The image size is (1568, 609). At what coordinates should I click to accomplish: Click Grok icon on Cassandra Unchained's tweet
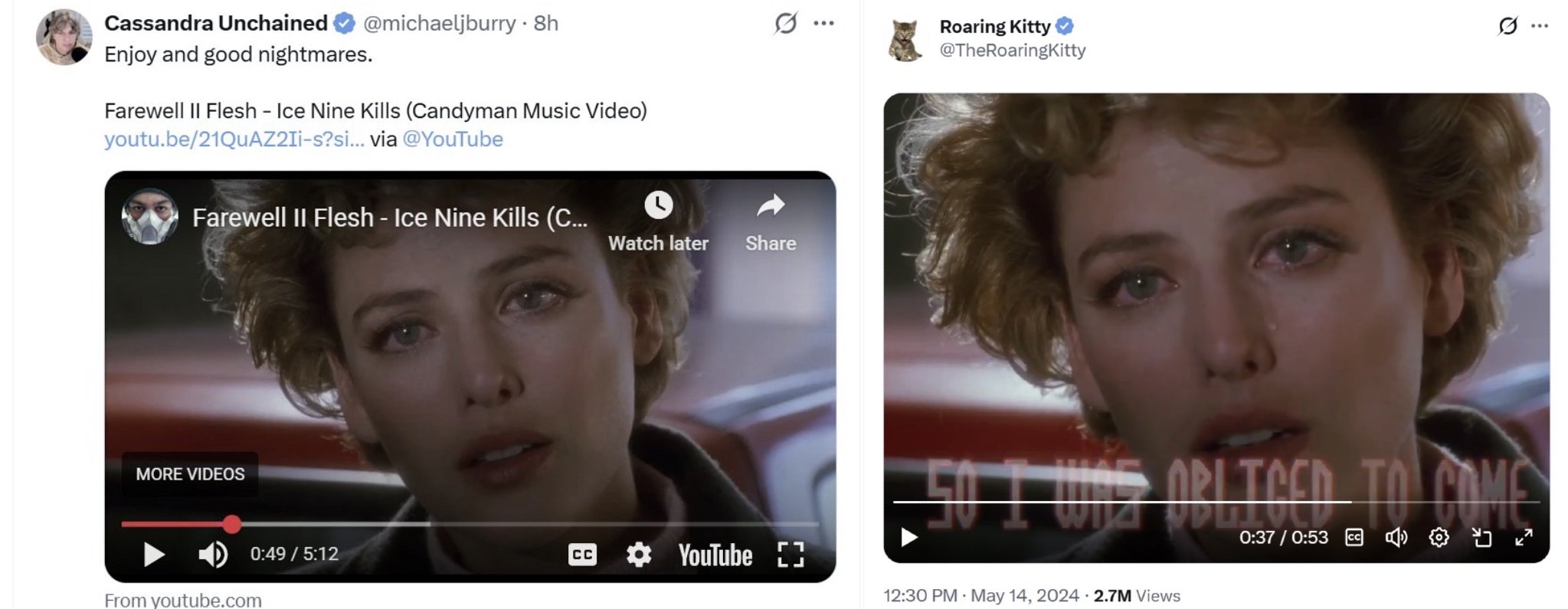point(785,24)
